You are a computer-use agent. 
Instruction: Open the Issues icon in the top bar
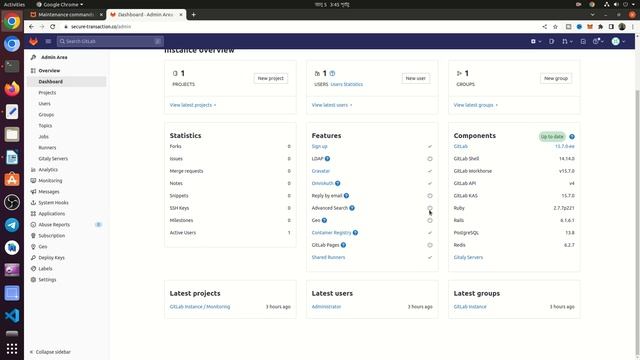pos(551,41)
